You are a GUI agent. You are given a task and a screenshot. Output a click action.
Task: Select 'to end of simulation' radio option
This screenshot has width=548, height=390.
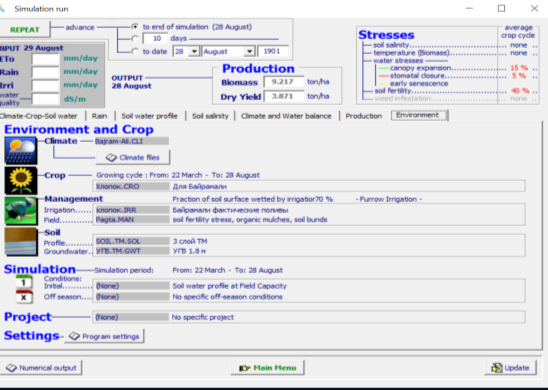coord(135,27)
